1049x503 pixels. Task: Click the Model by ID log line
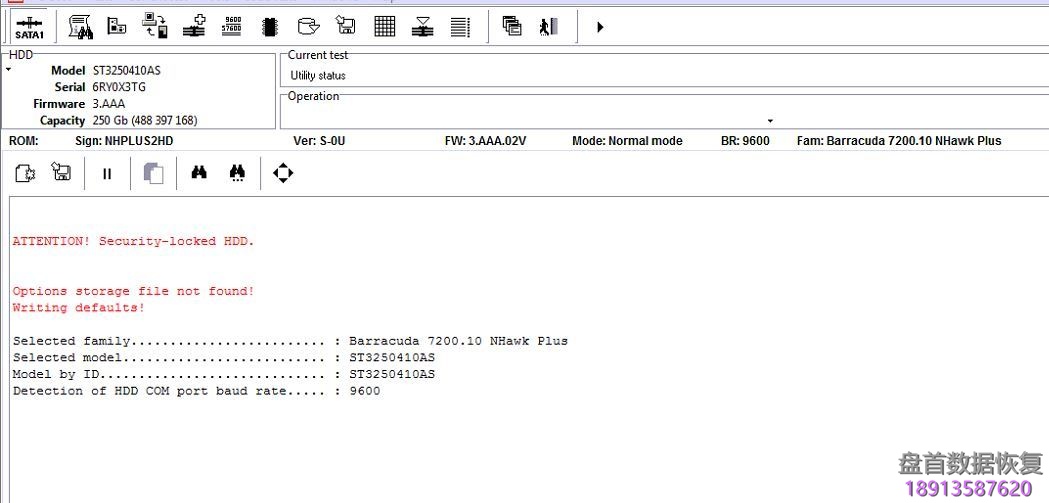click(223, 375)
